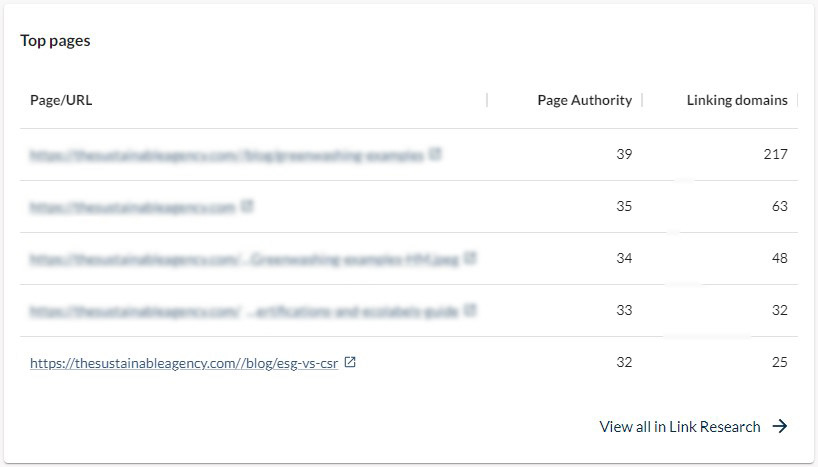The height and width of the screenshot is (467, 818).
Task: Click Page Authority value 32
Action: click(624, 362)
